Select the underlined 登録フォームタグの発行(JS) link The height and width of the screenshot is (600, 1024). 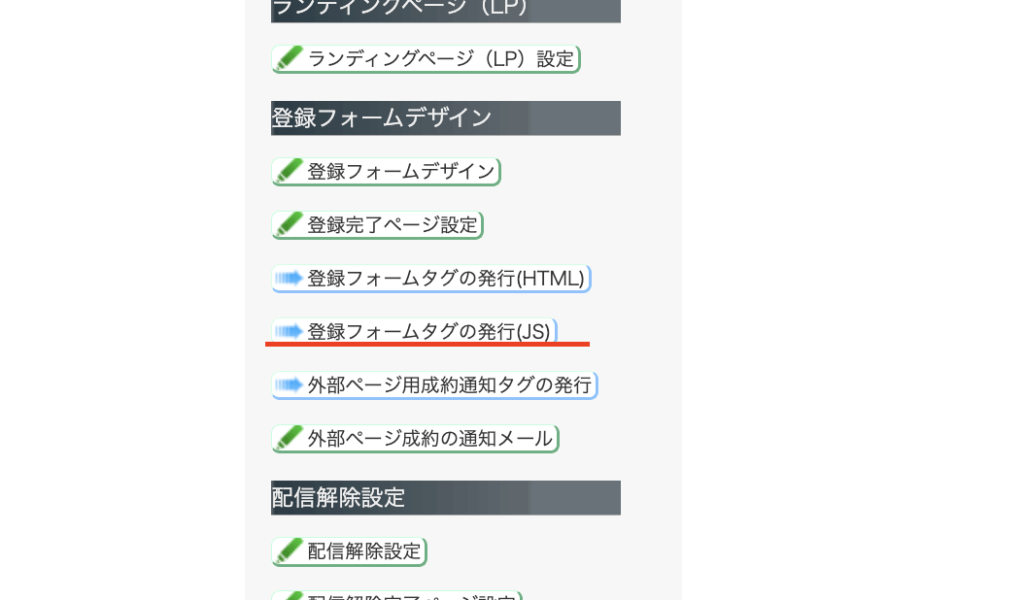(414, 332)
